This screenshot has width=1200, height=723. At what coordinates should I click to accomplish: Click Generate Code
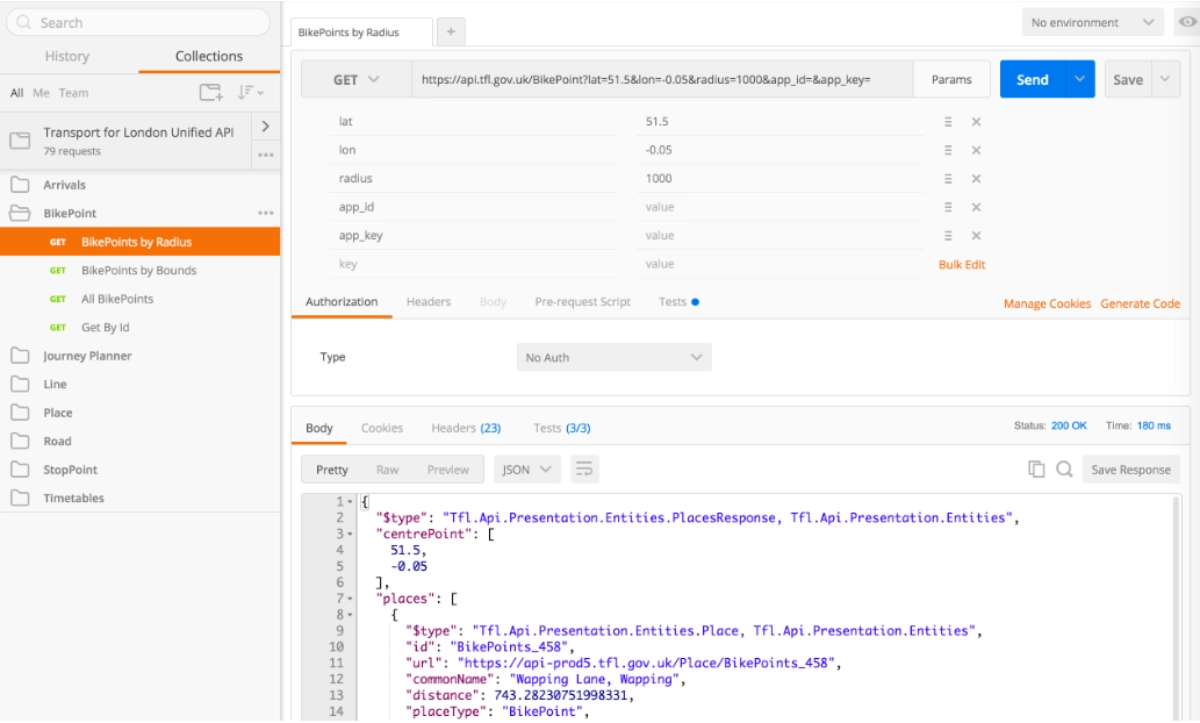click(x=1140, y=303)
